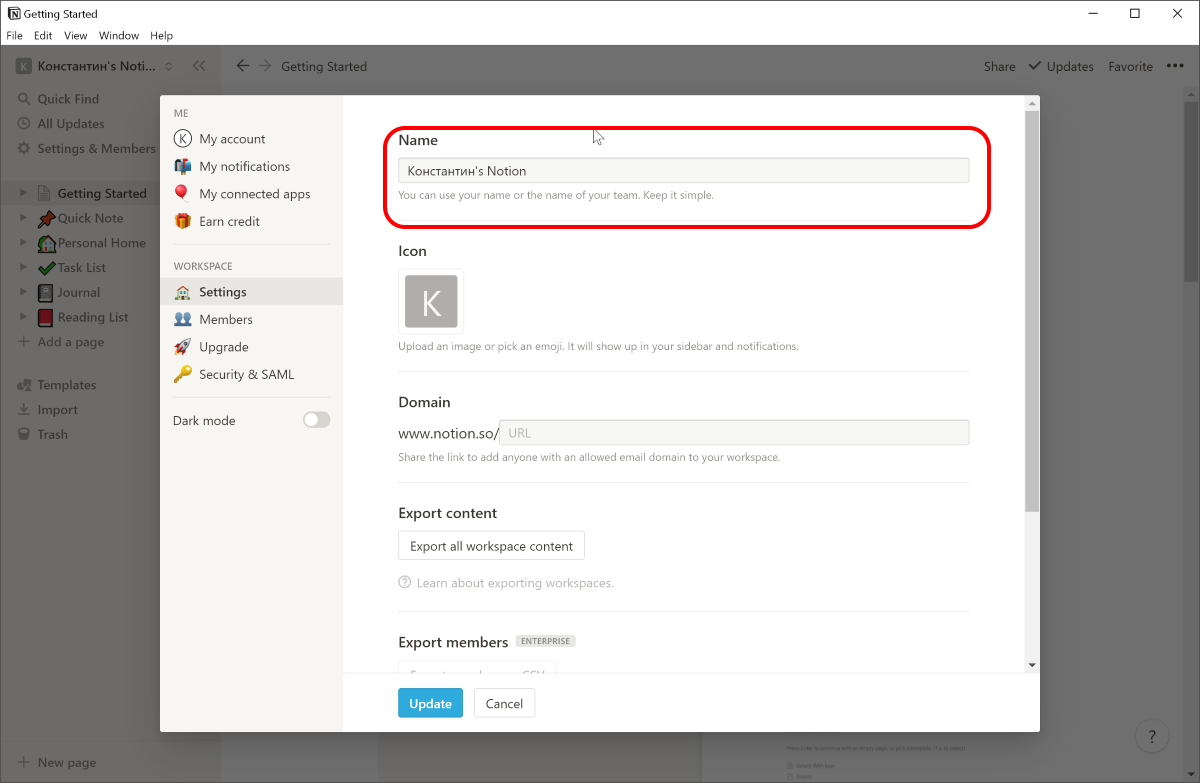Open the Window menu
Image resolution: width=1200 pixels, height=783 pixels.
point(119,35)
